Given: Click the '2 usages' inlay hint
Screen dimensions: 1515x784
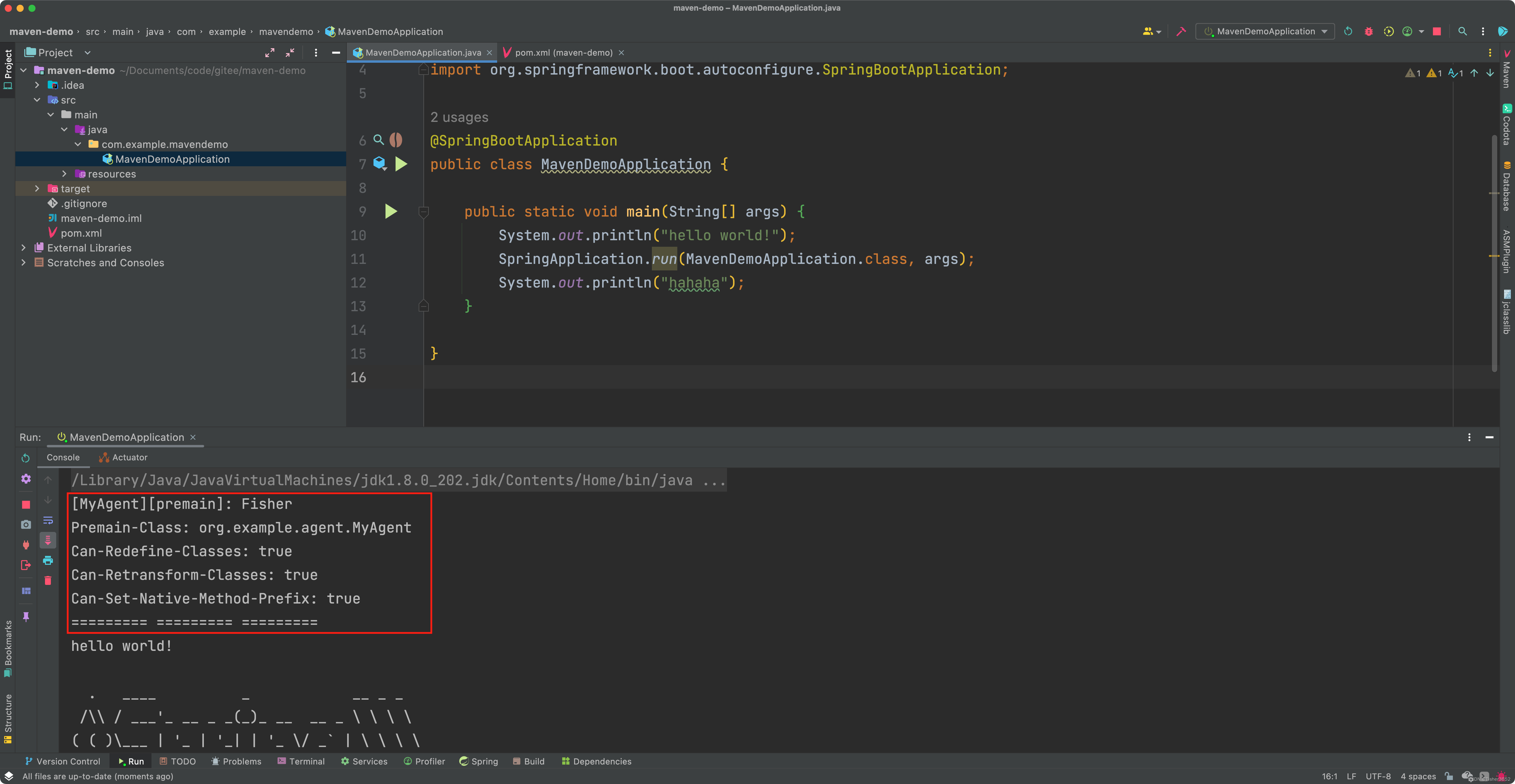Looking at the screenshot, I should 459,117.
